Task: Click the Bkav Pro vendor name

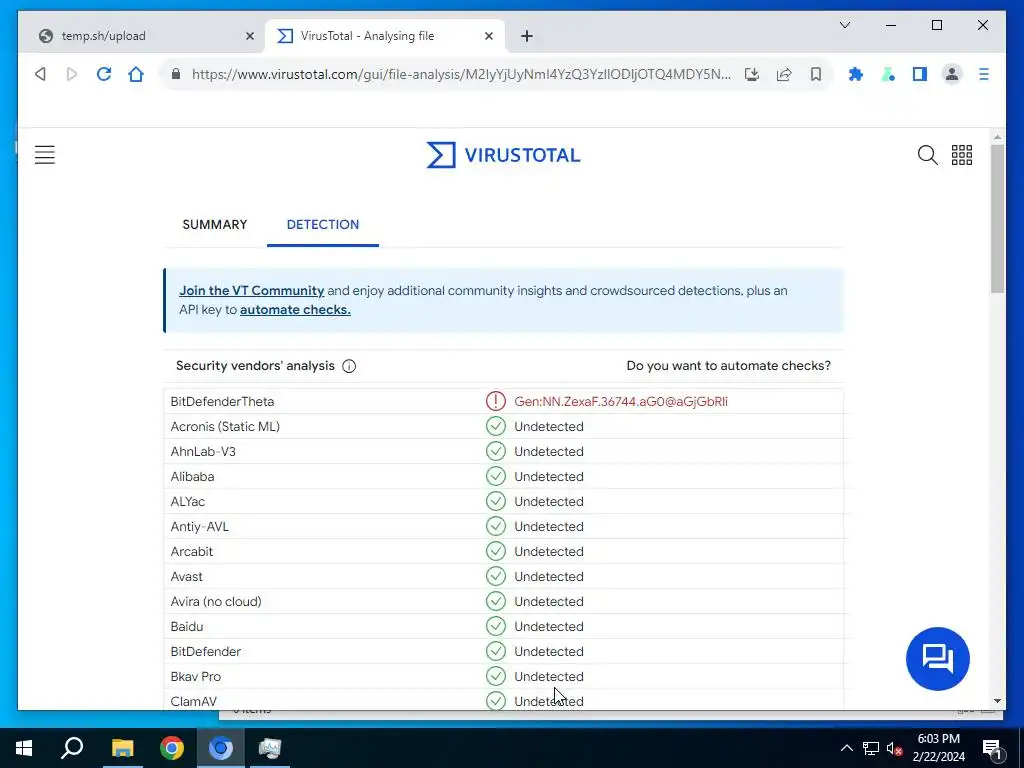Action: (x=195, y=677)
